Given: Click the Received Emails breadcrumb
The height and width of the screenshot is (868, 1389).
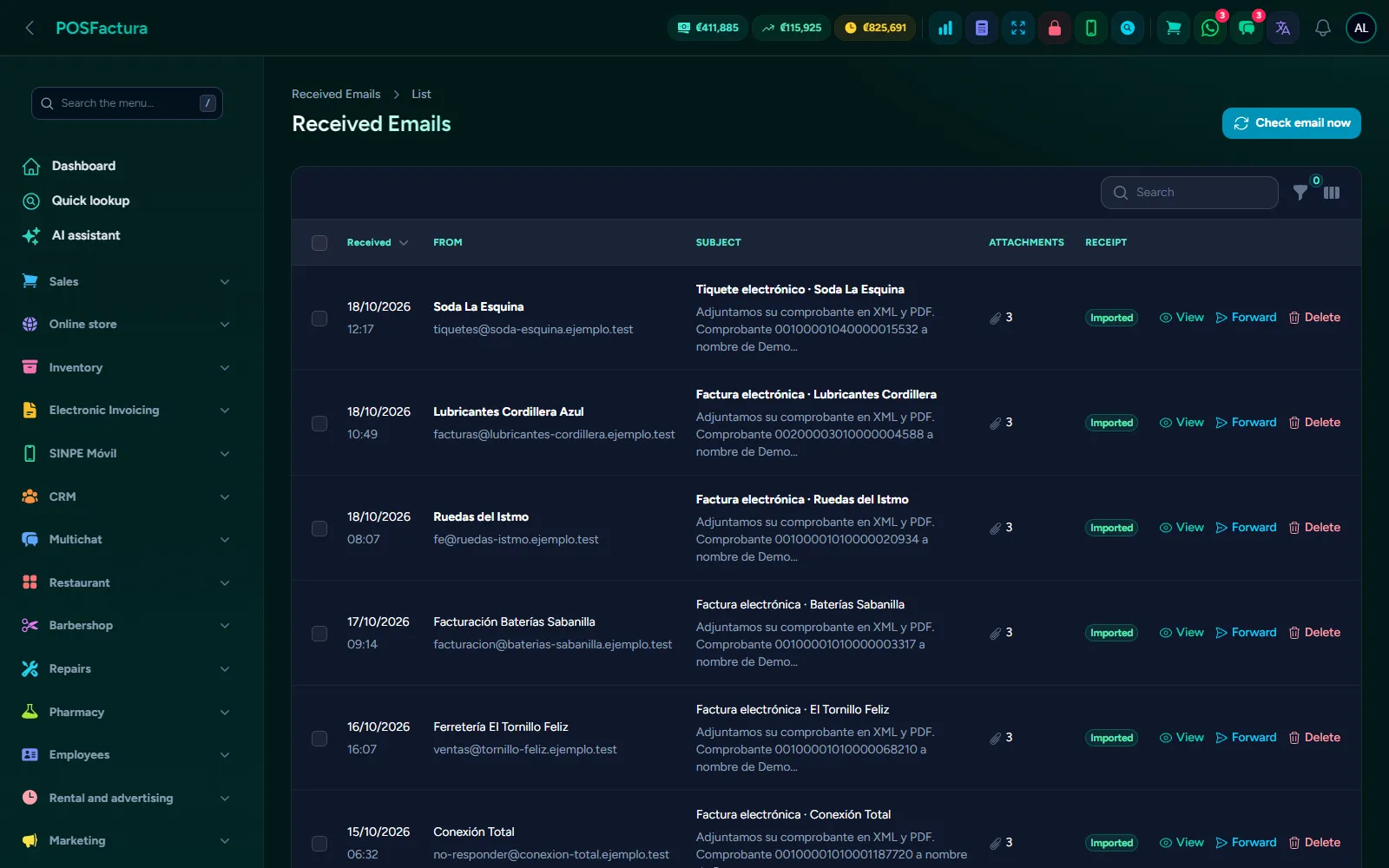Looking at the screenshot, I should pyautogui.click(x=336, y=94).
